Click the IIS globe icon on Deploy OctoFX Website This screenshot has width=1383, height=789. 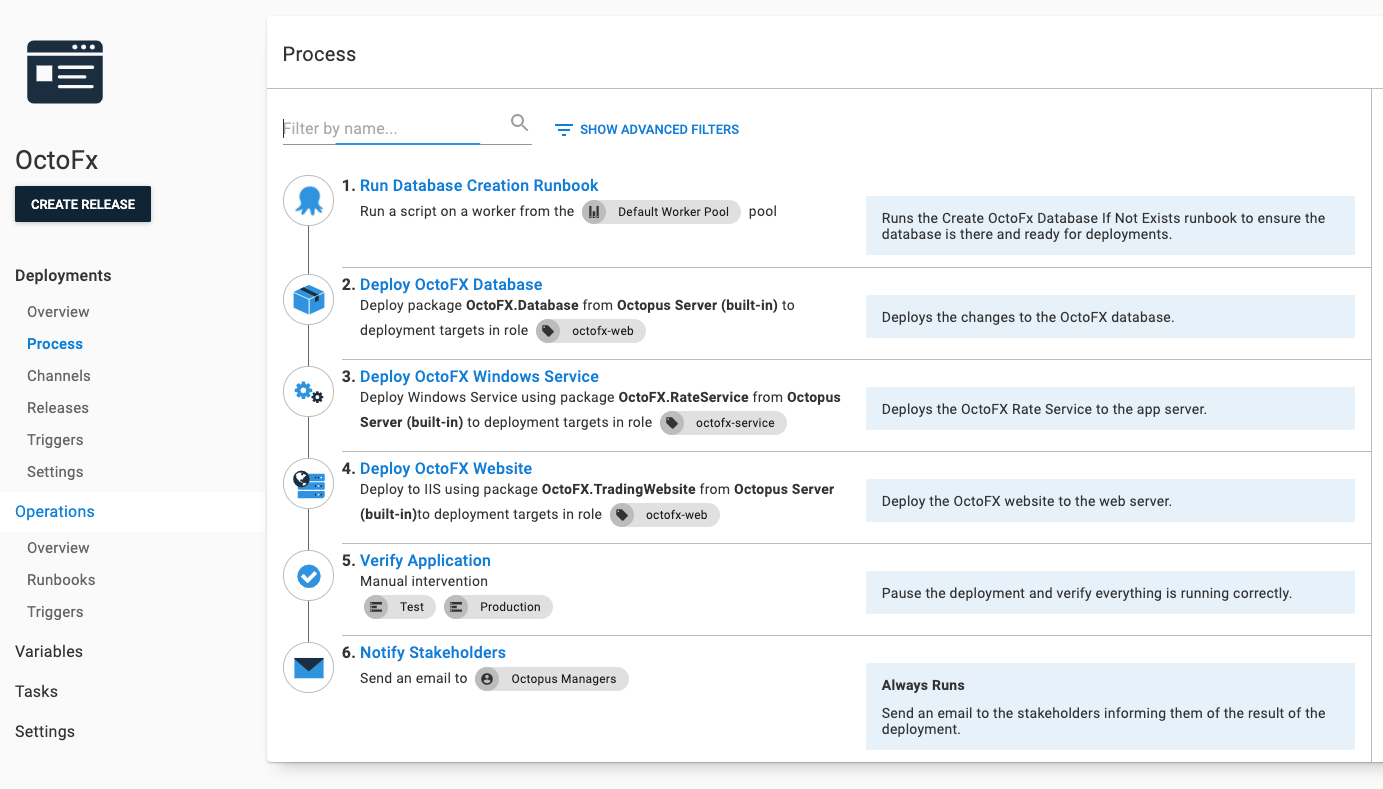(308, 483)
